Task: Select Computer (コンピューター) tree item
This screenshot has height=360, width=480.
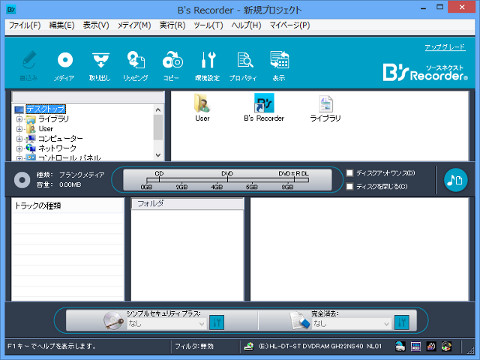Action: click(x=60, y=139)
